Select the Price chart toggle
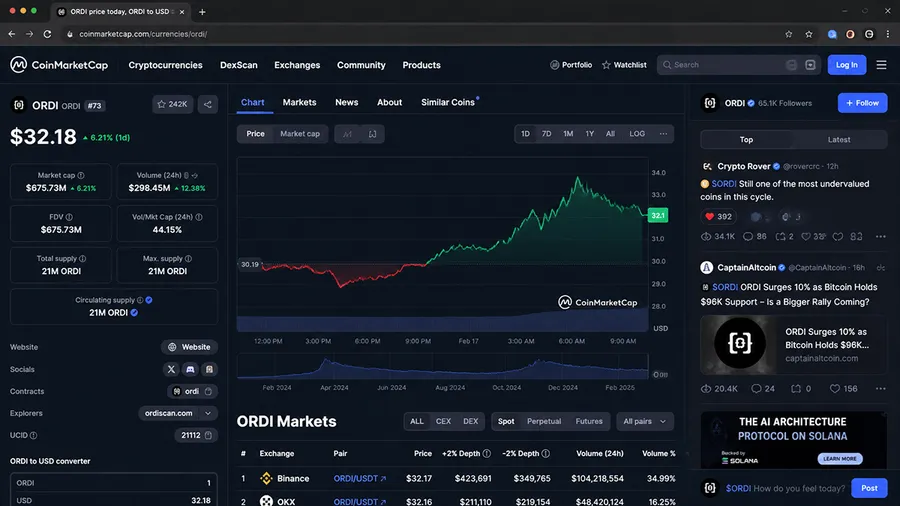The height and width of the screenshot is (506, 900). 255,134
